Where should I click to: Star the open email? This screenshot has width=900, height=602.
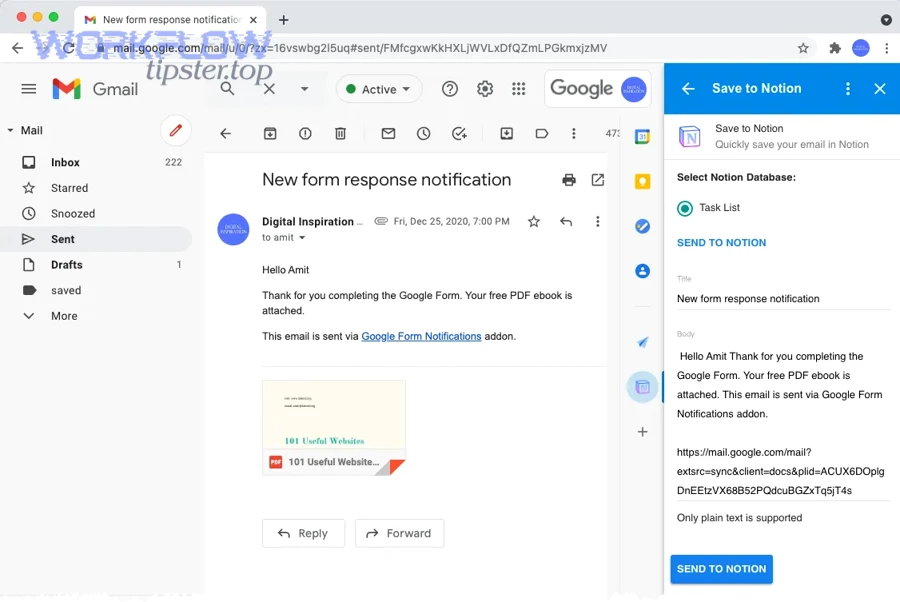pos(534,221)
